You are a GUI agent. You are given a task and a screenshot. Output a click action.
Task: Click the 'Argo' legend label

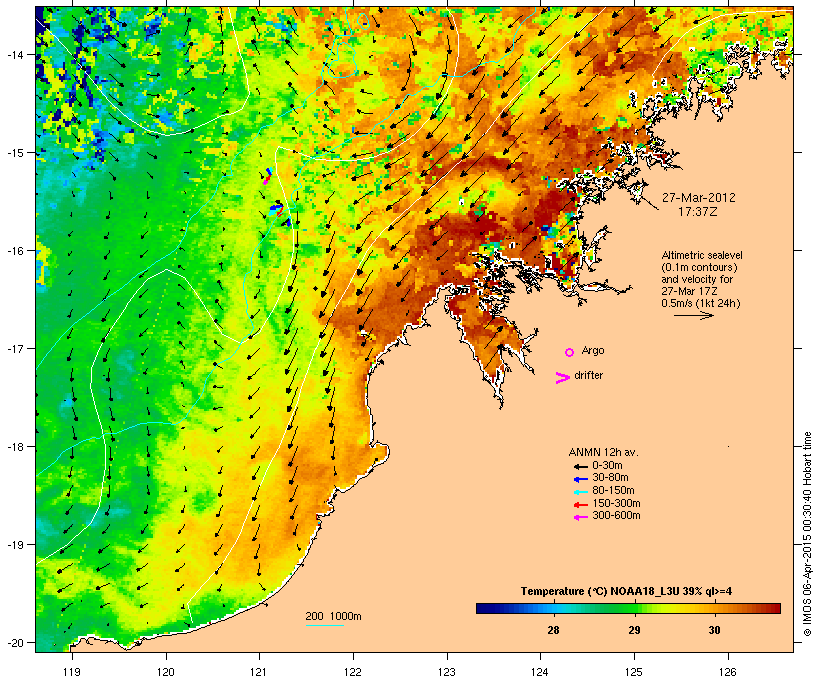[x=593, y=350]
